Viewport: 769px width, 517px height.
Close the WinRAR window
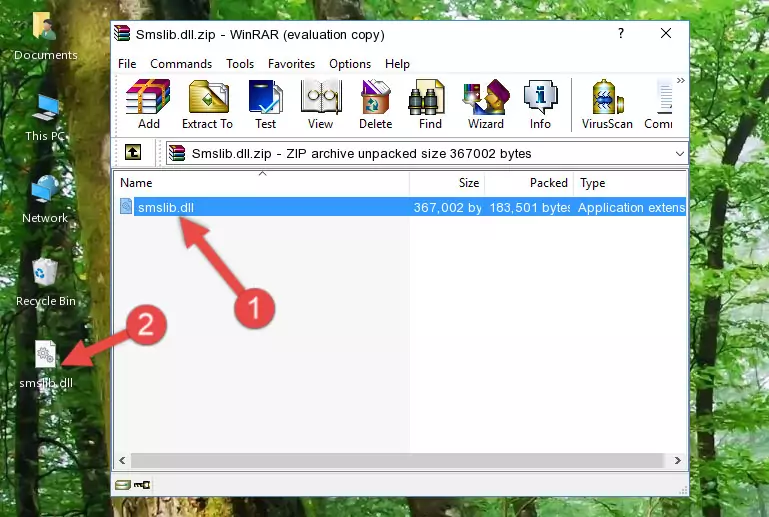tap(666, 33)
